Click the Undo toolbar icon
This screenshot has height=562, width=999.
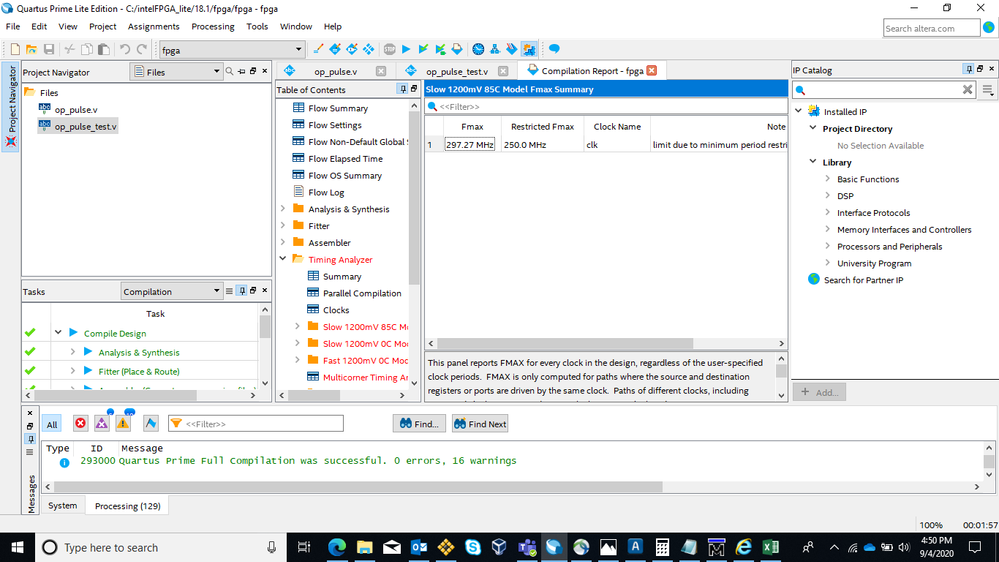[x=125, y=49]
